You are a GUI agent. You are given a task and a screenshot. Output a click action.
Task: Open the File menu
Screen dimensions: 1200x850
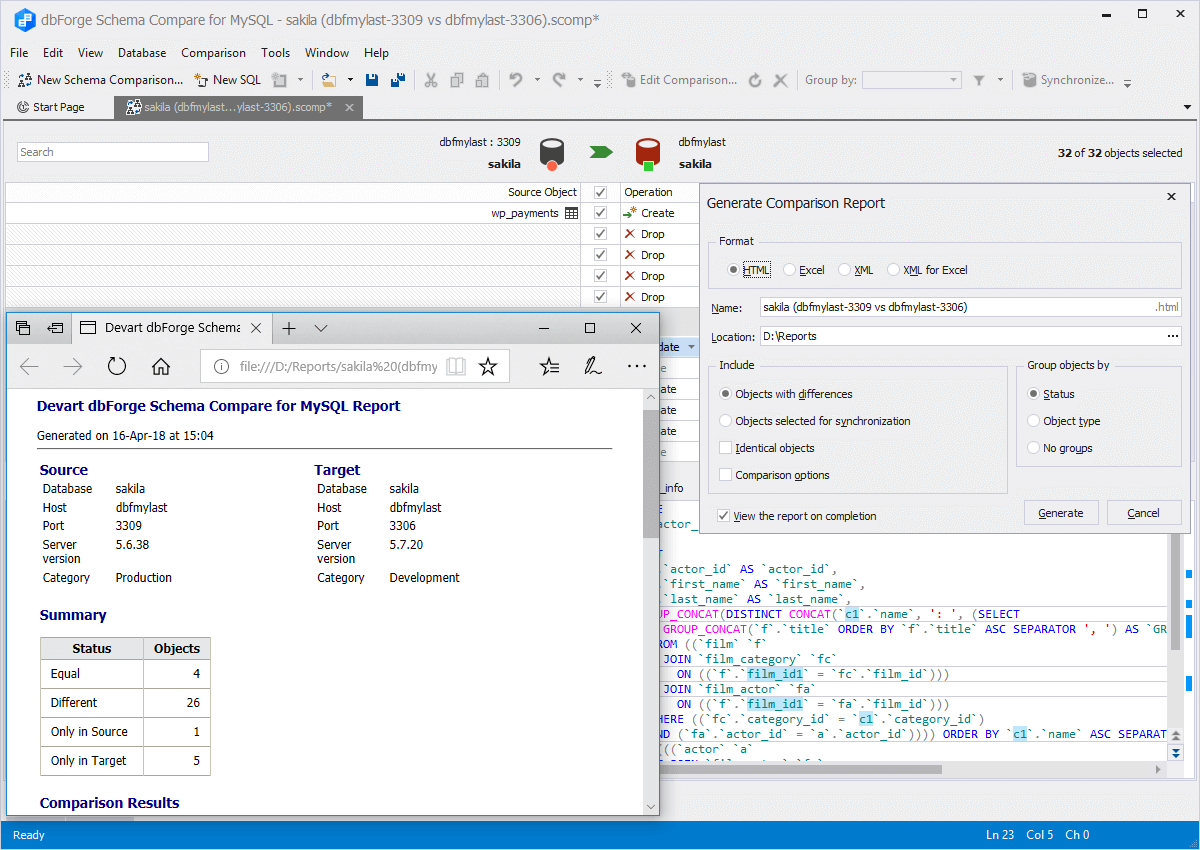pyautogui.click(x=19, y=53)
